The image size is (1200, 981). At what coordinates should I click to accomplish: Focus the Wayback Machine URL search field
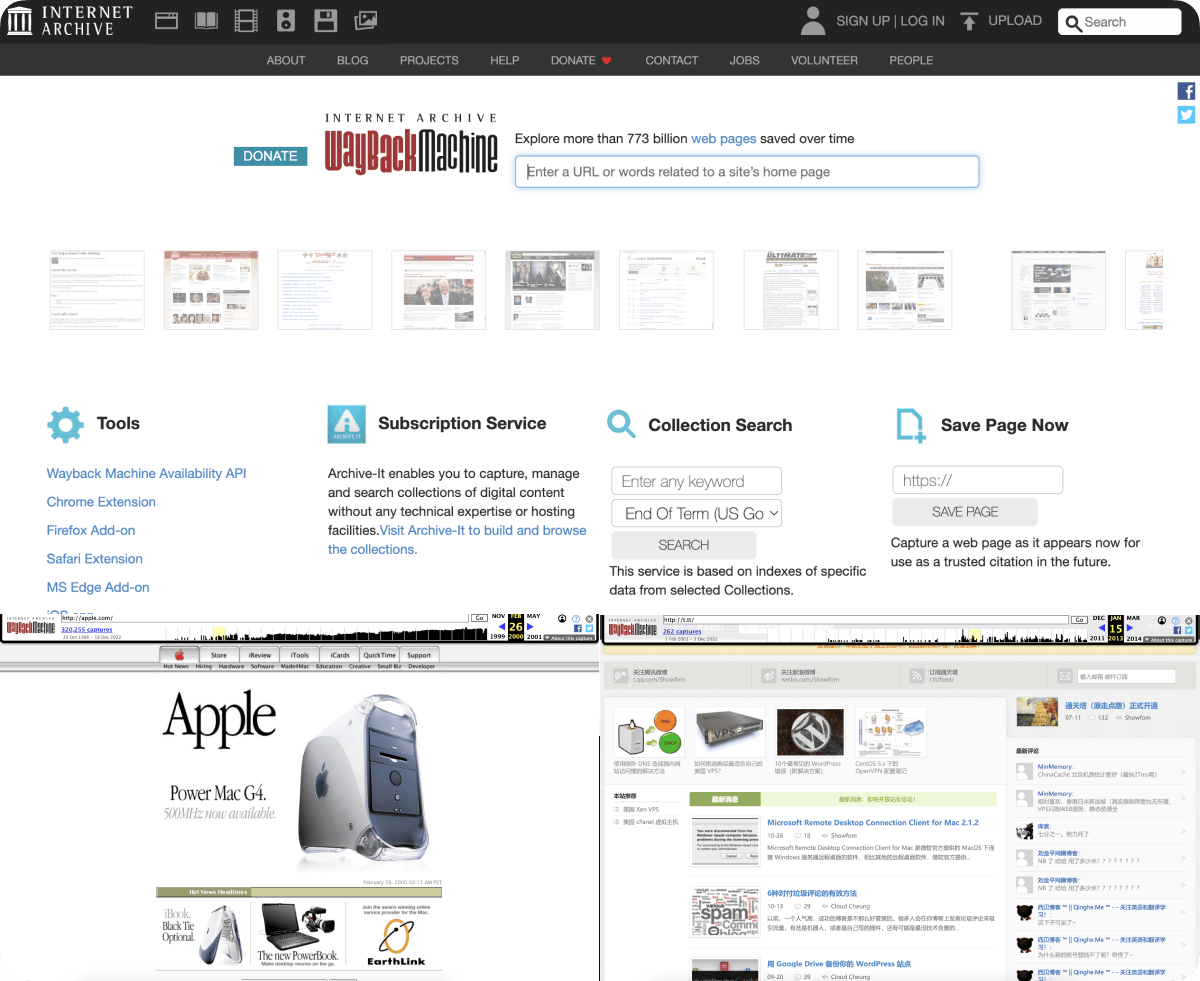click(747, 172)
